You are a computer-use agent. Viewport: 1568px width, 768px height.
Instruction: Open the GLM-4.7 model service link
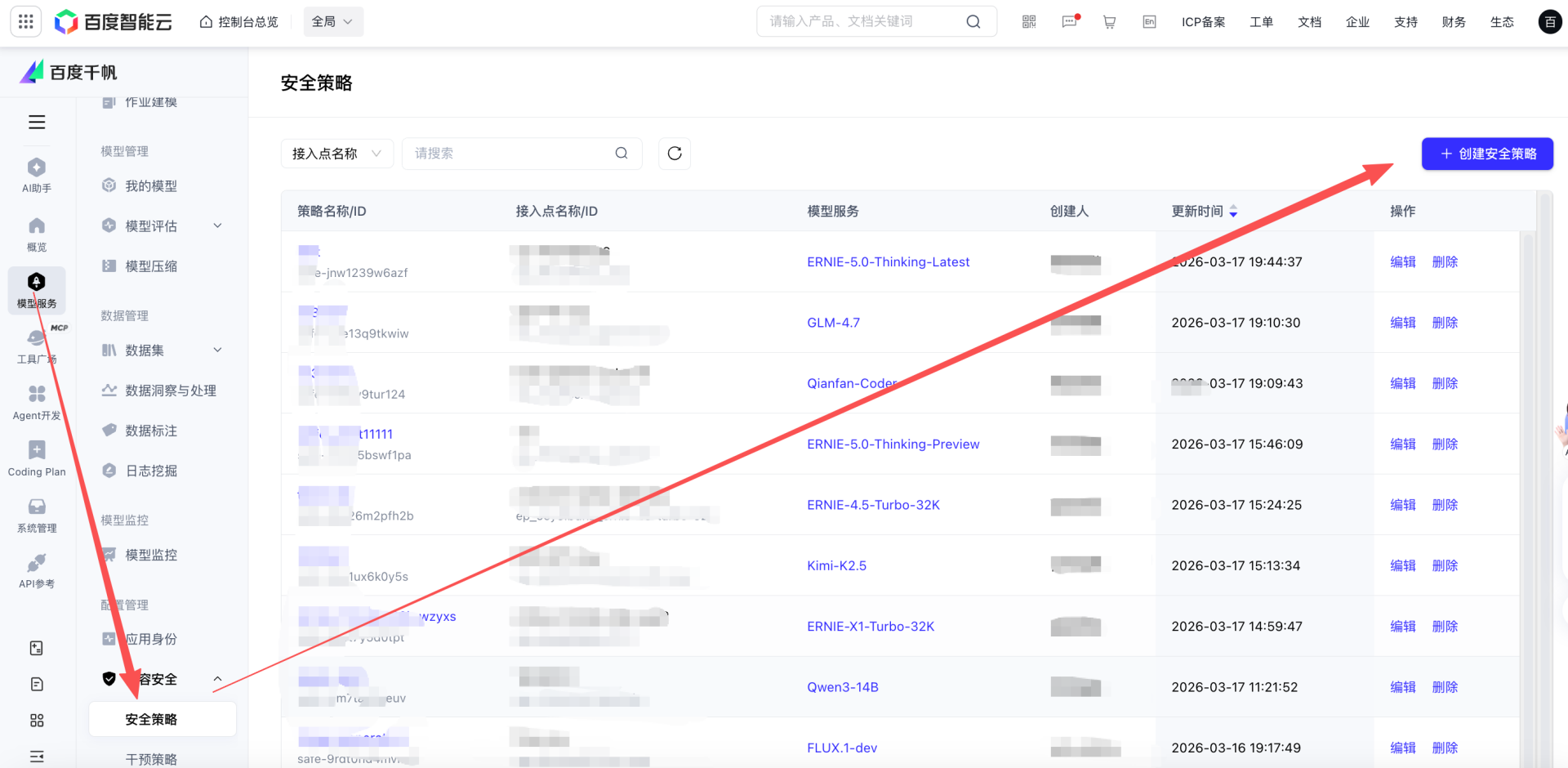pyautogui.click(x=833, y=323)
